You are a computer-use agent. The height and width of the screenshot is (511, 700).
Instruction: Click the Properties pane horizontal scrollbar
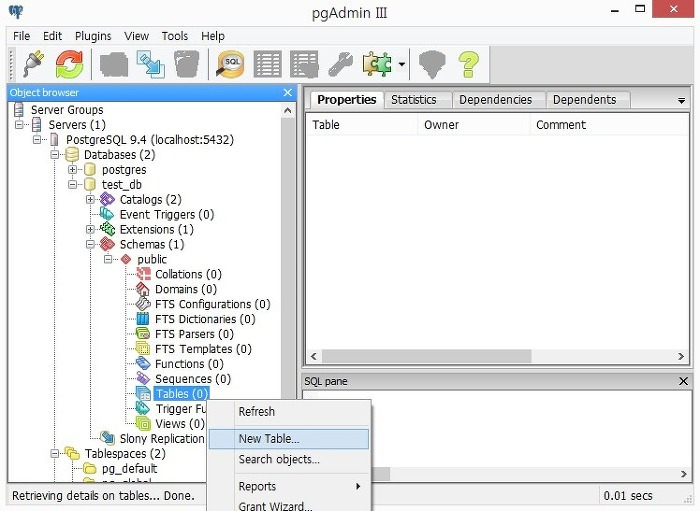pos(426,356)
